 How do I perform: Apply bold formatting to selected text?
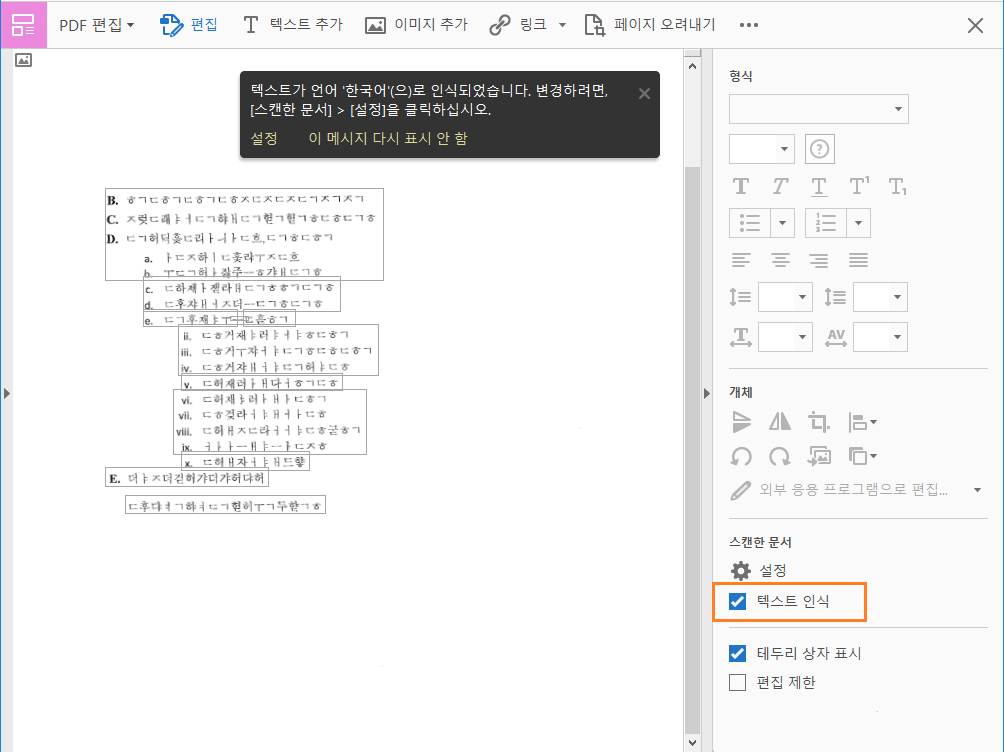741,185
